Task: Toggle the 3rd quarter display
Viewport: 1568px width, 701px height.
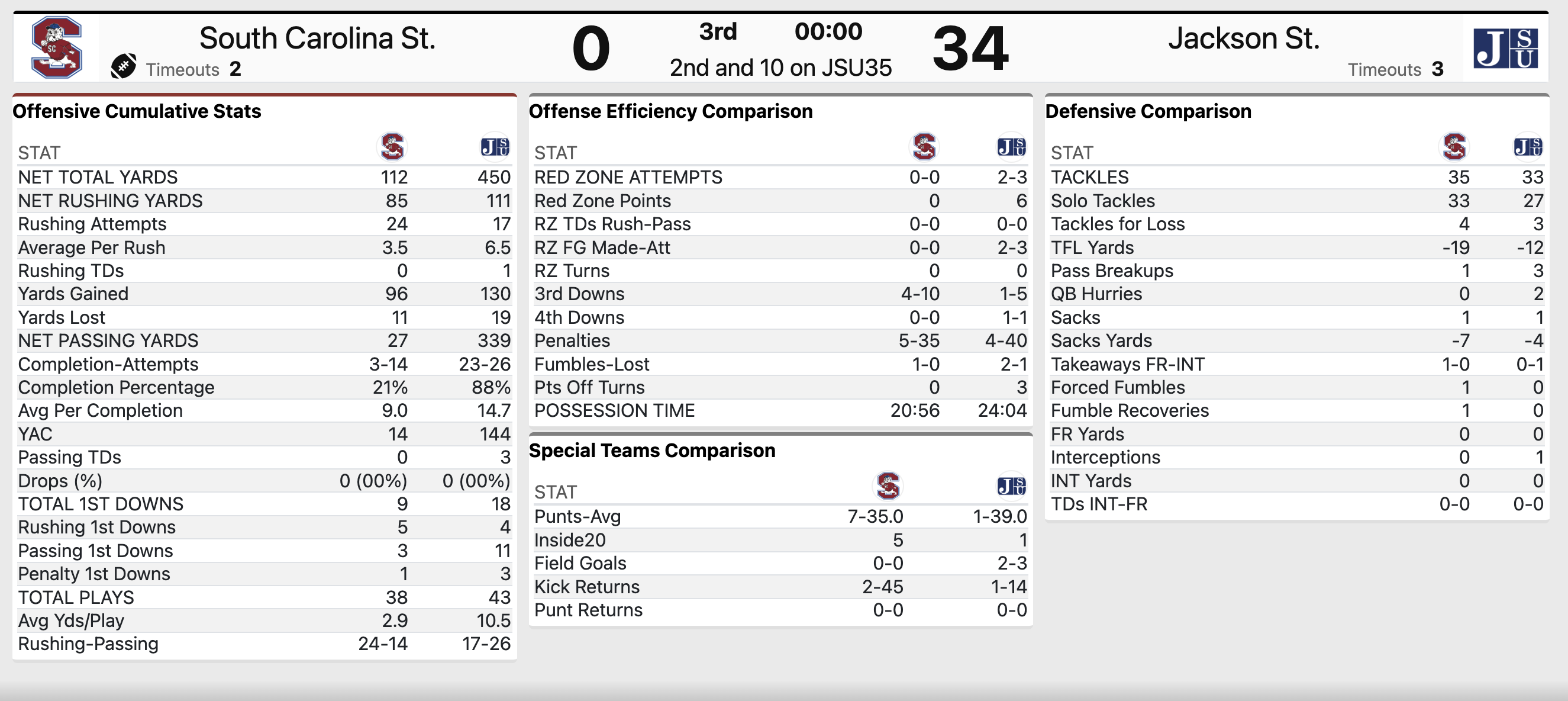Action: (x=720, y=31)
